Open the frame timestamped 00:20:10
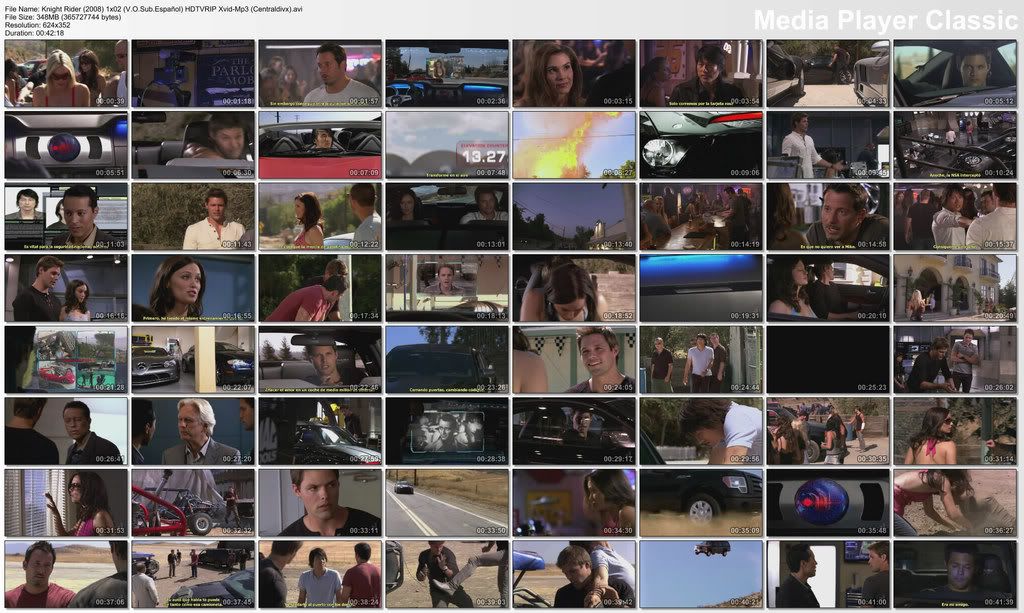 (x=828, y=289)
